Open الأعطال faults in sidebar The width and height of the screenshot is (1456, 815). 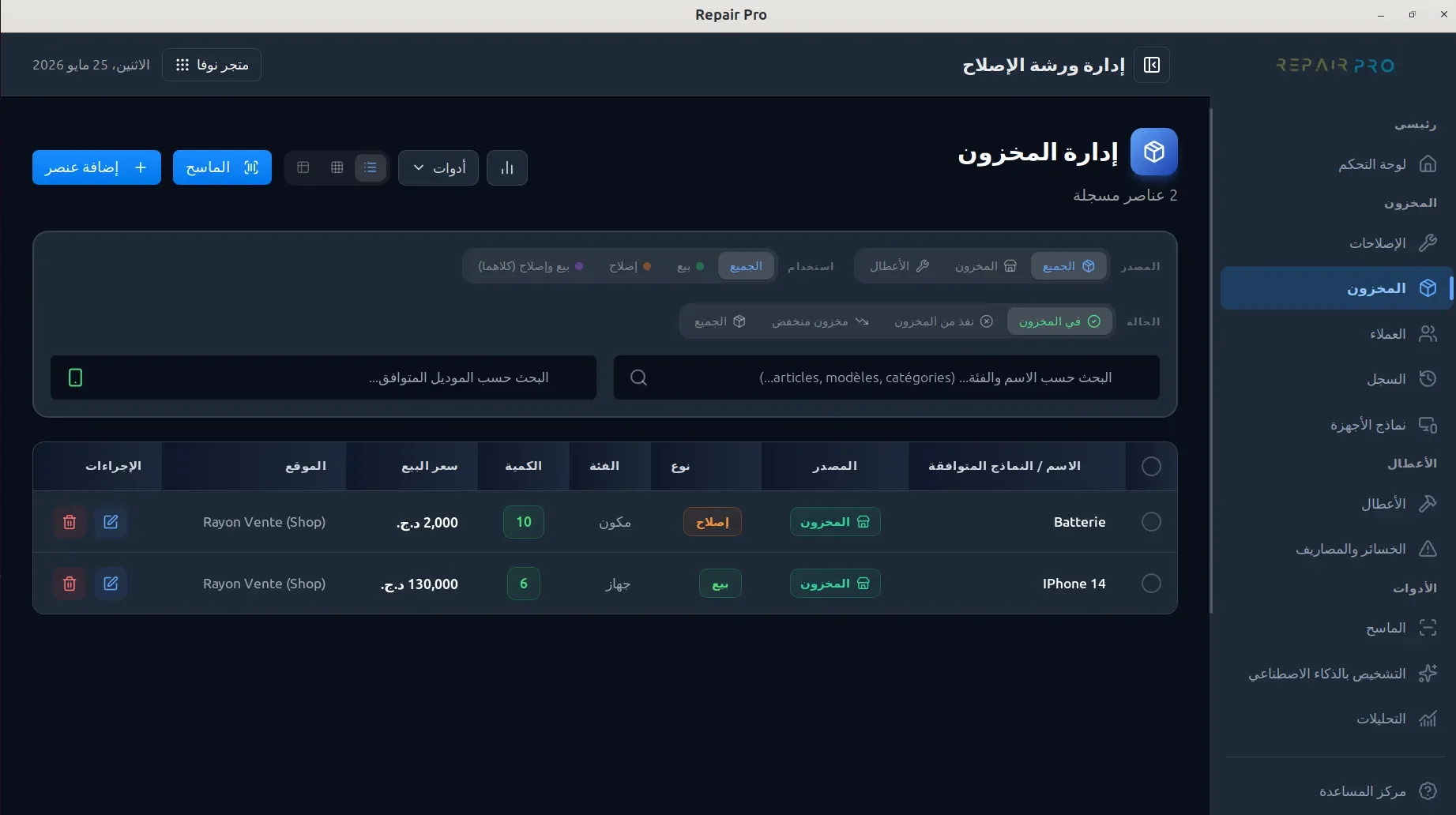coord(1336,503)
